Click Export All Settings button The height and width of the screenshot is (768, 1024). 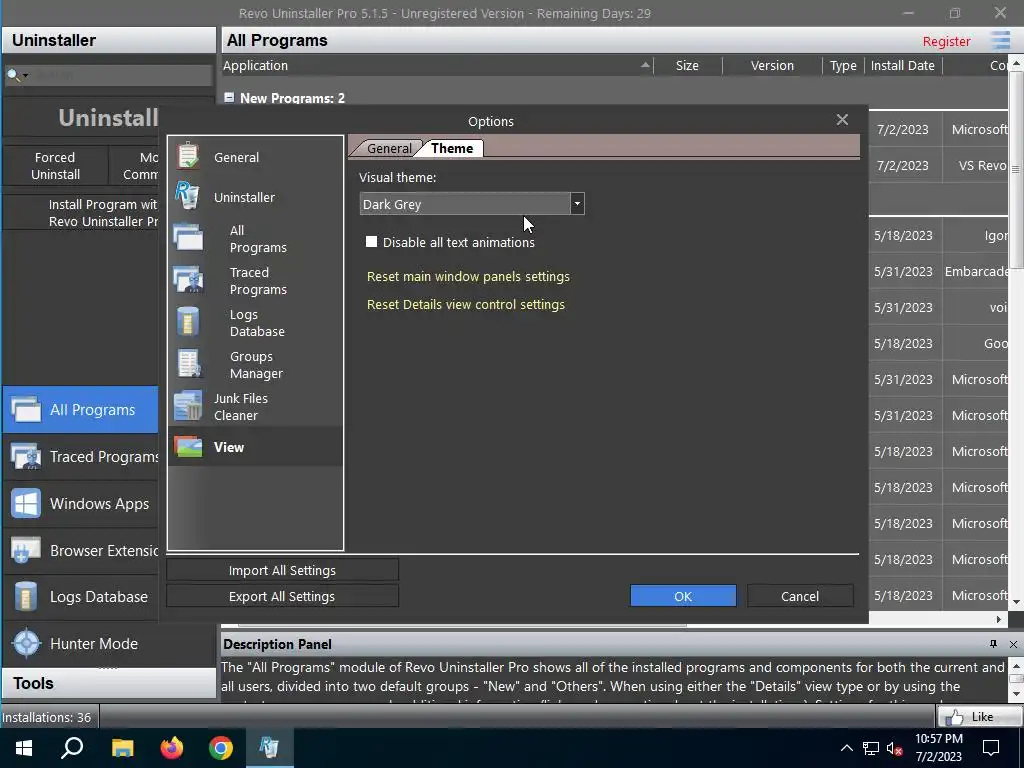click(x=282, y=596)
